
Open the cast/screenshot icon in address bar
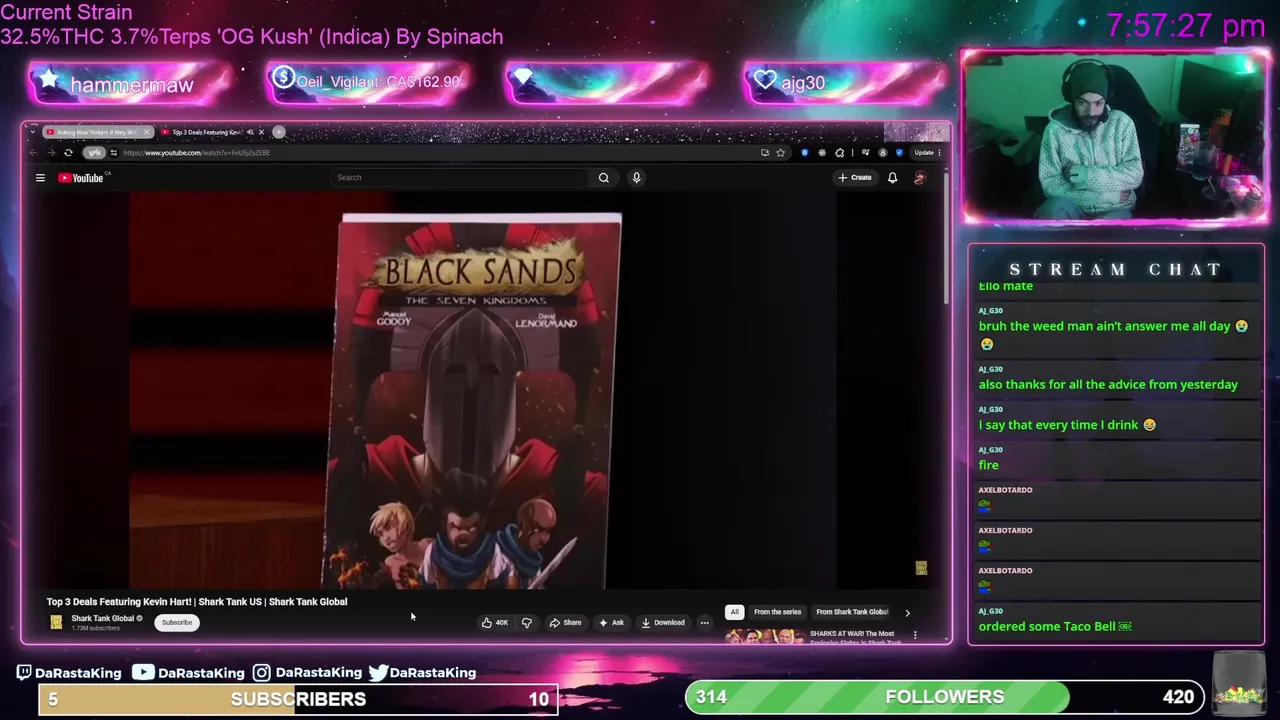[x=765, y=153]
